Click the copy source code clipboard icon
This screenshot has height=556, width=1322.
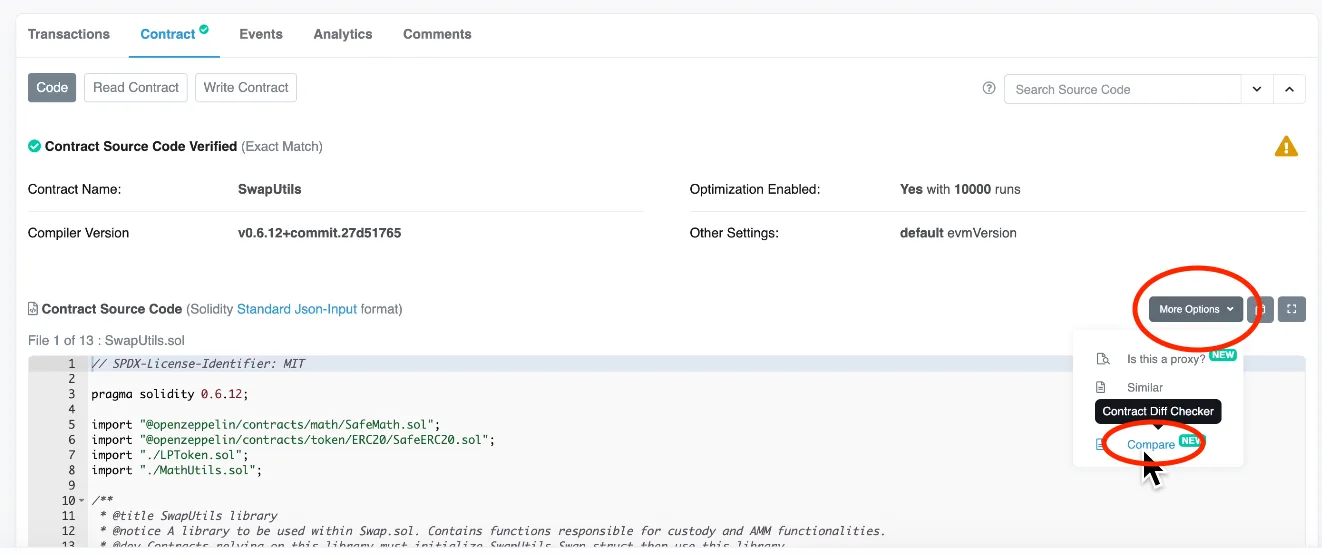pyautogui.click(x=1261, y=309)
